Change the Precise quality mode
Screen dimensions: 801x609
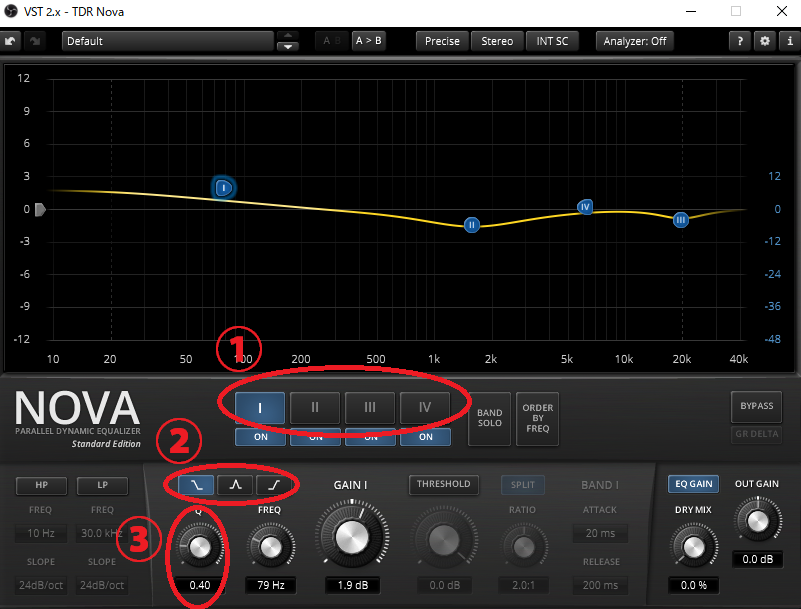[x=442, y=41]
